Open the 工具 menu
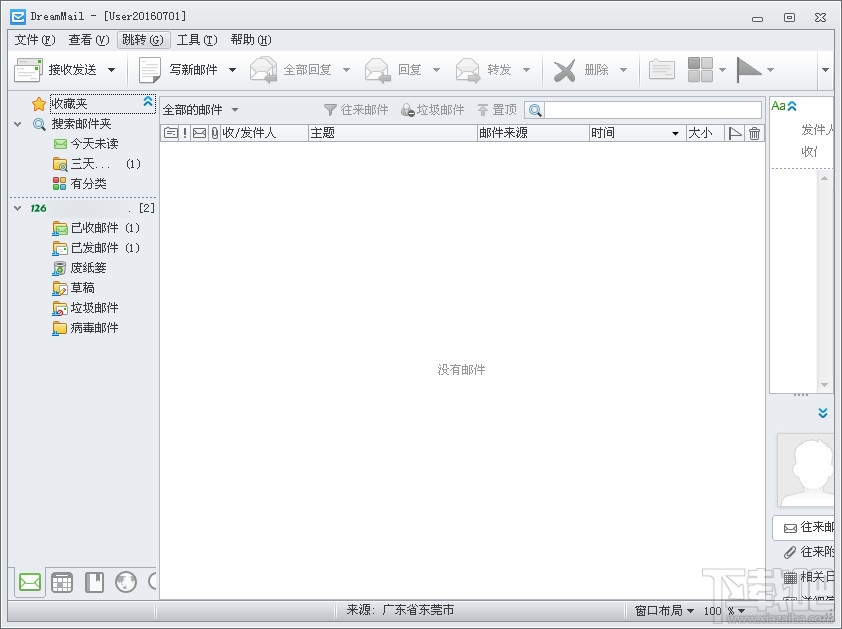Screen dimensions: 842x629 (196, 39)
